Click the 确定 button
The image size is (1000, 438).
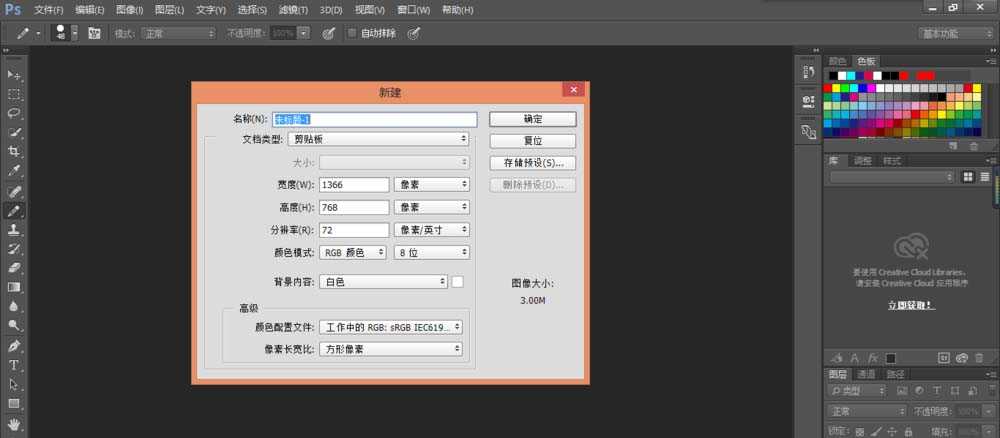point(532,119)
